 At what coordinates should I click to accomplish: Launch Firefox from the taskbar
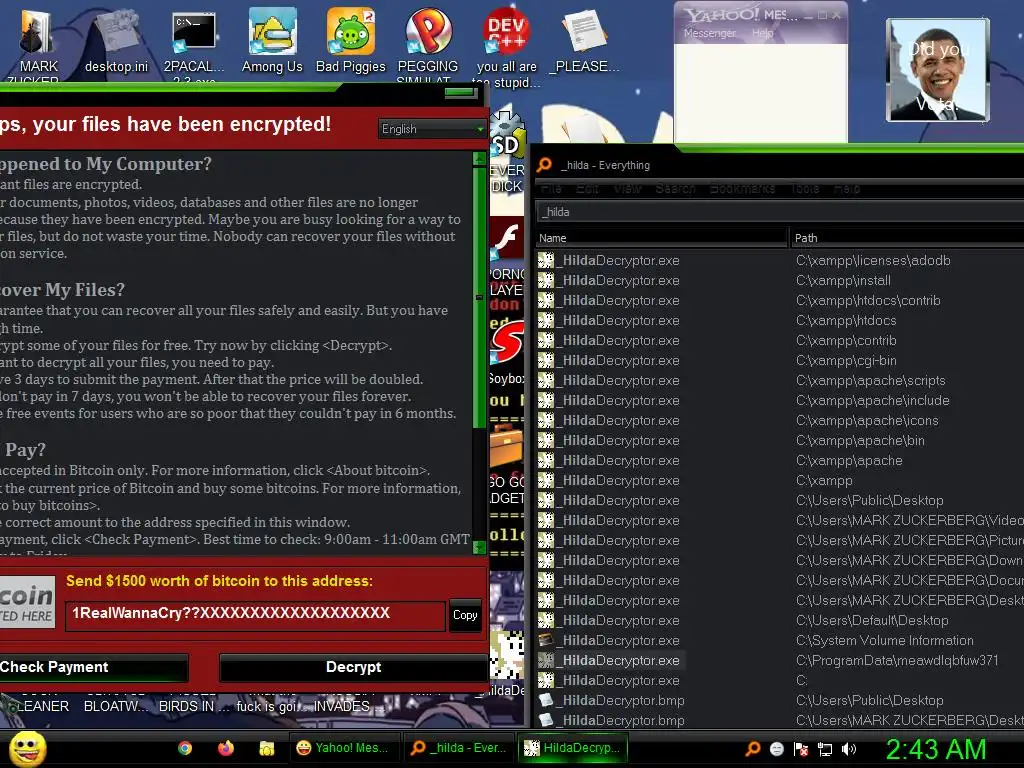(x=226, y=748)
